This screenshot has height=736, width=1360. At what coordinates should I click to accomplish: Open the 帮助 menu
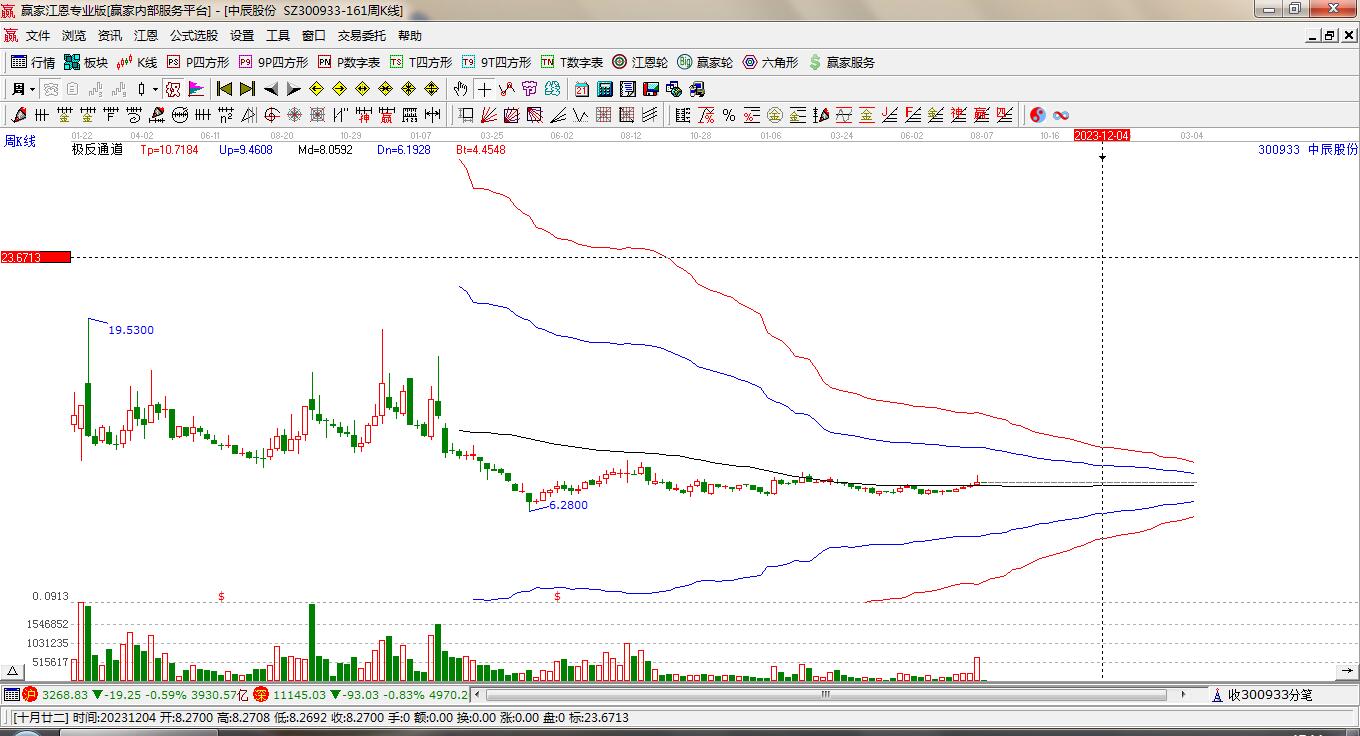point(410,36)
